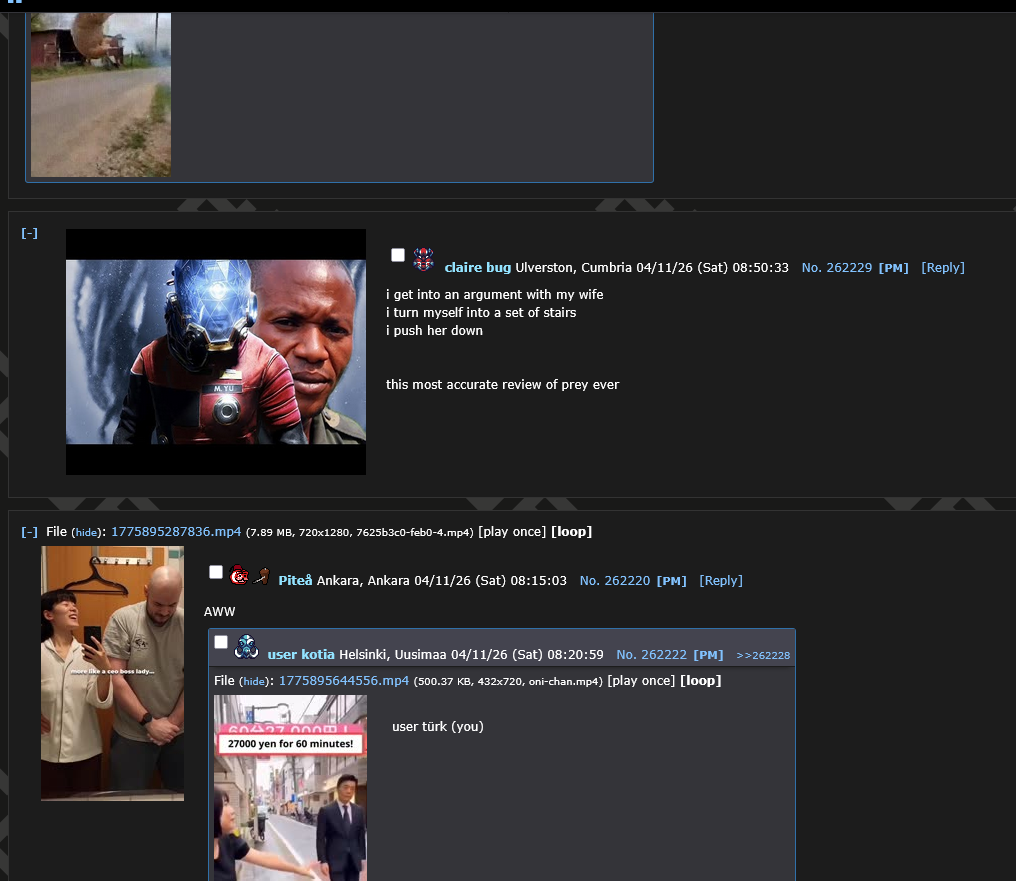The height and width of the screenshot is (881, 1016).
Task: Tick the checkbox on claire bug's post
Action: click(x=398, y=255)
